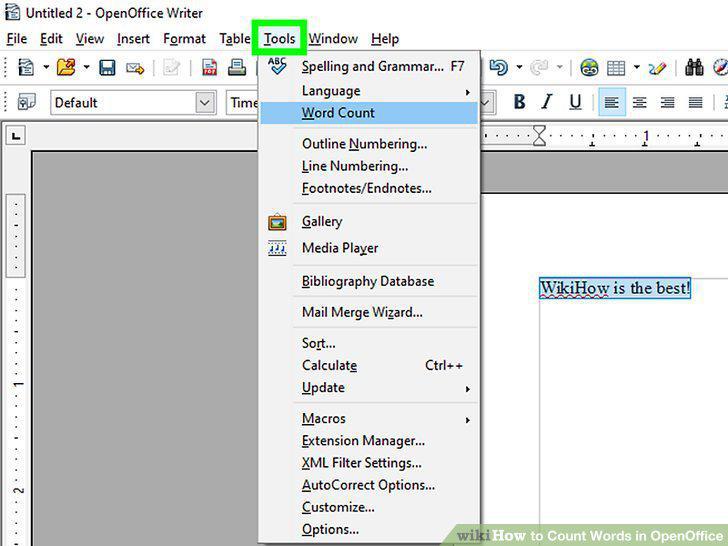Toggle Bold formatting
The width and height of the screenshot is (728, 546).
click(520, 102)
